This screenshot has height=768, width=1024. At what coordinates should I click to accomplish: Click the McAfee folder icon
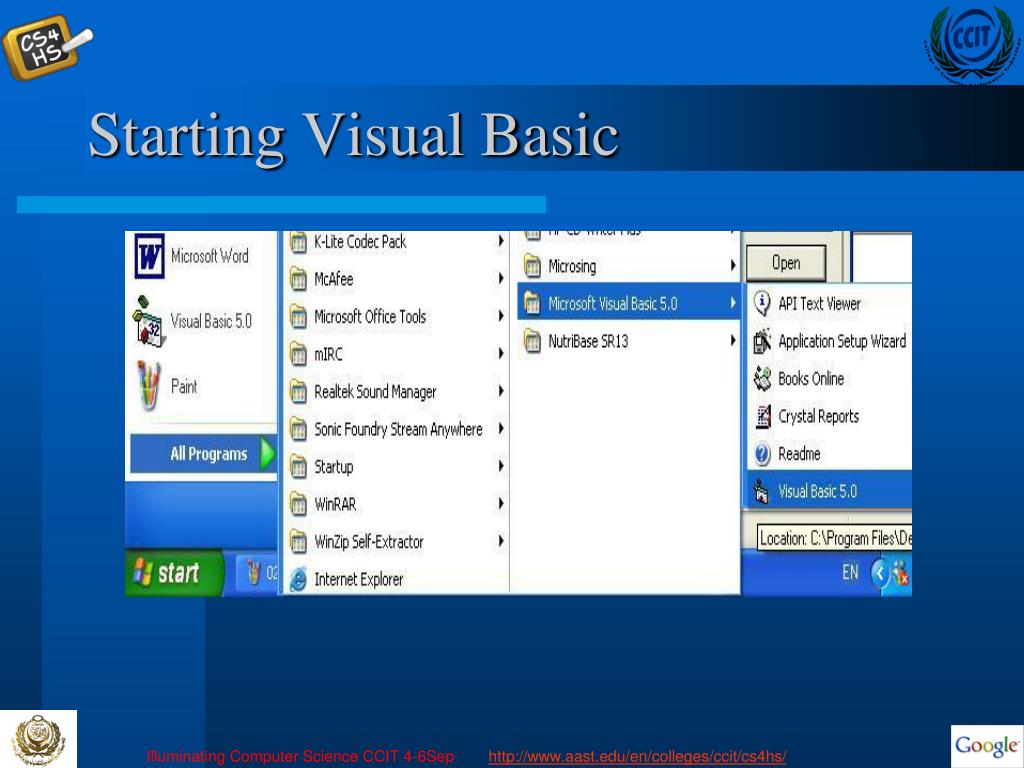coord(298,279)
